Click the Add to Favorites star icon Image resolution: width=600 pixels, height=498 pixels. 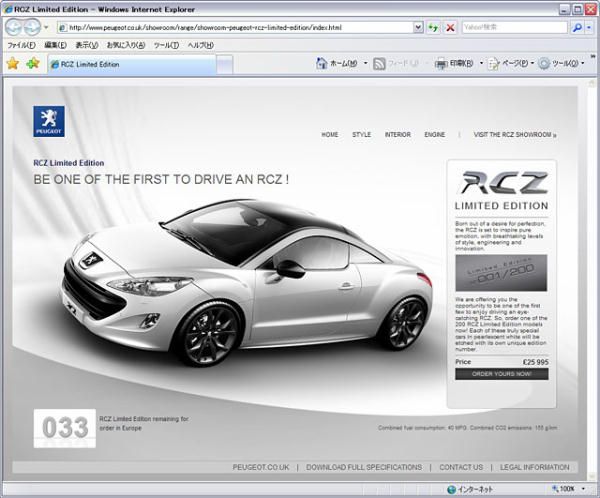coord(33,63)
